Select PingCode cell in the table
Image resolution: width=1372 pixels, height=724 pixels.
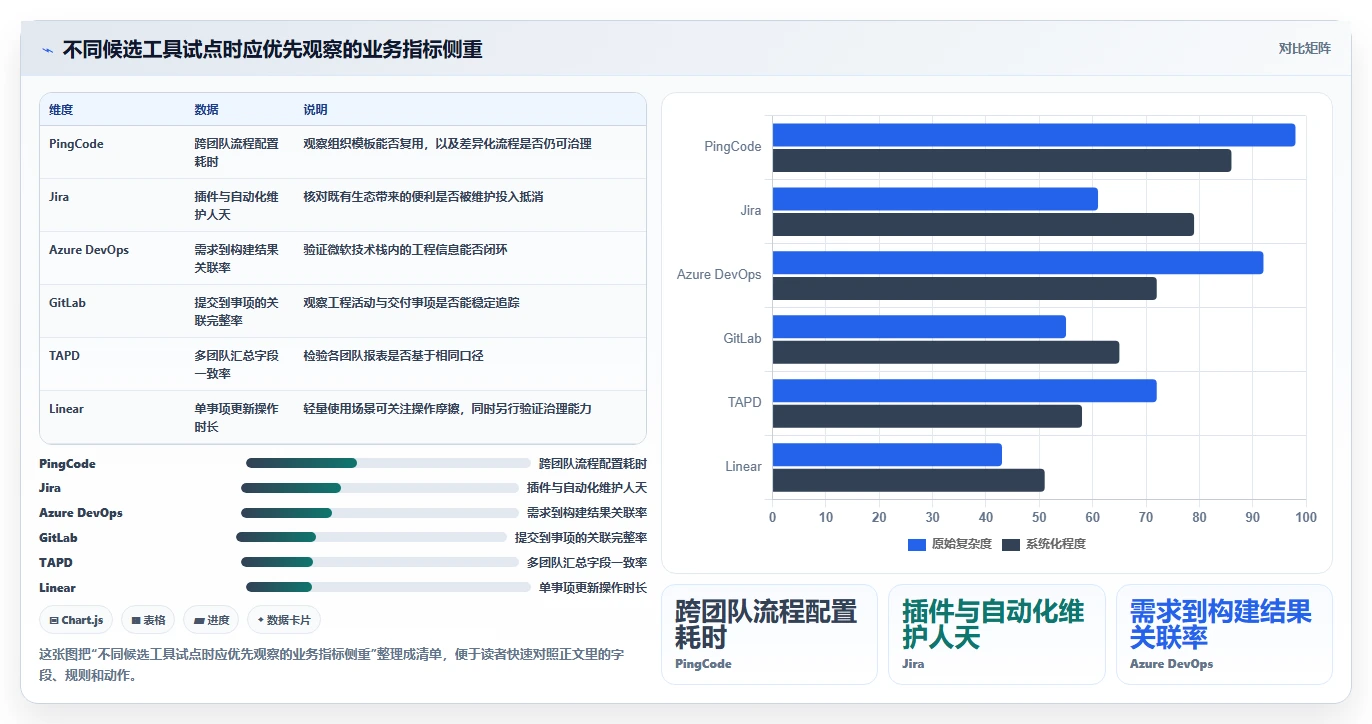[76, 144]
